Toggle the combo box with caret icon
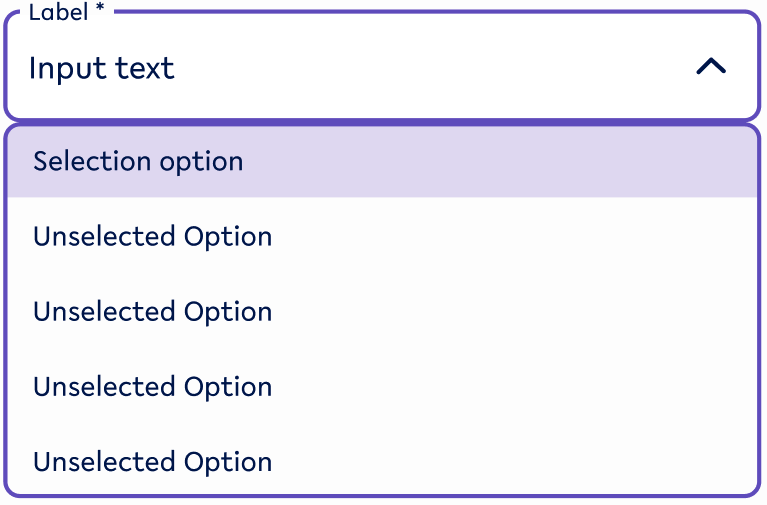Viewport: 767px width, 505px height. click(x=711, y=67)
